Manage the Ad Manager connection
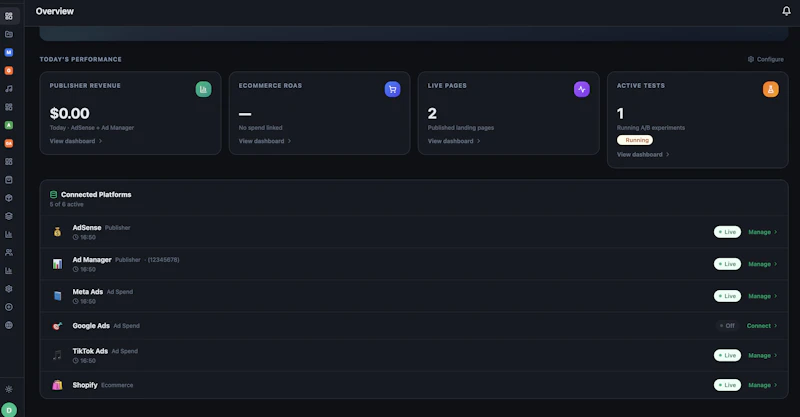 [x=763, y=264]
